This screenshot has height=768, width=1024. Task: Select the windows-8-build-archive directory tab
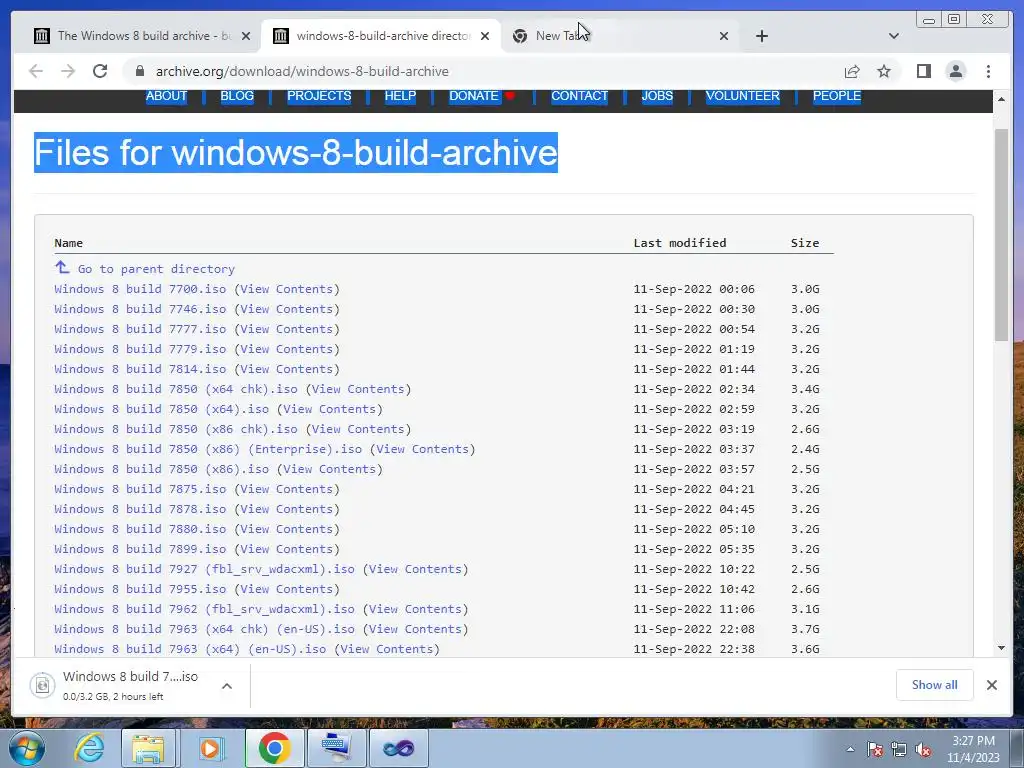point(381,36)
